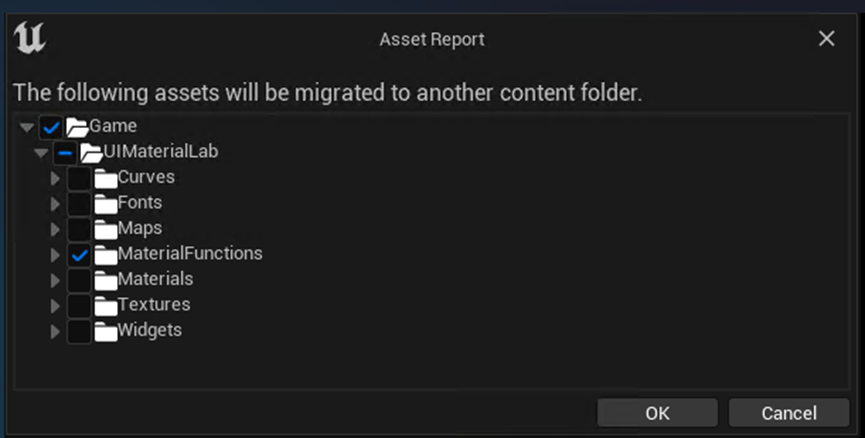
Task: Click the Widgets folder icon
Action: tap(106, 331)
